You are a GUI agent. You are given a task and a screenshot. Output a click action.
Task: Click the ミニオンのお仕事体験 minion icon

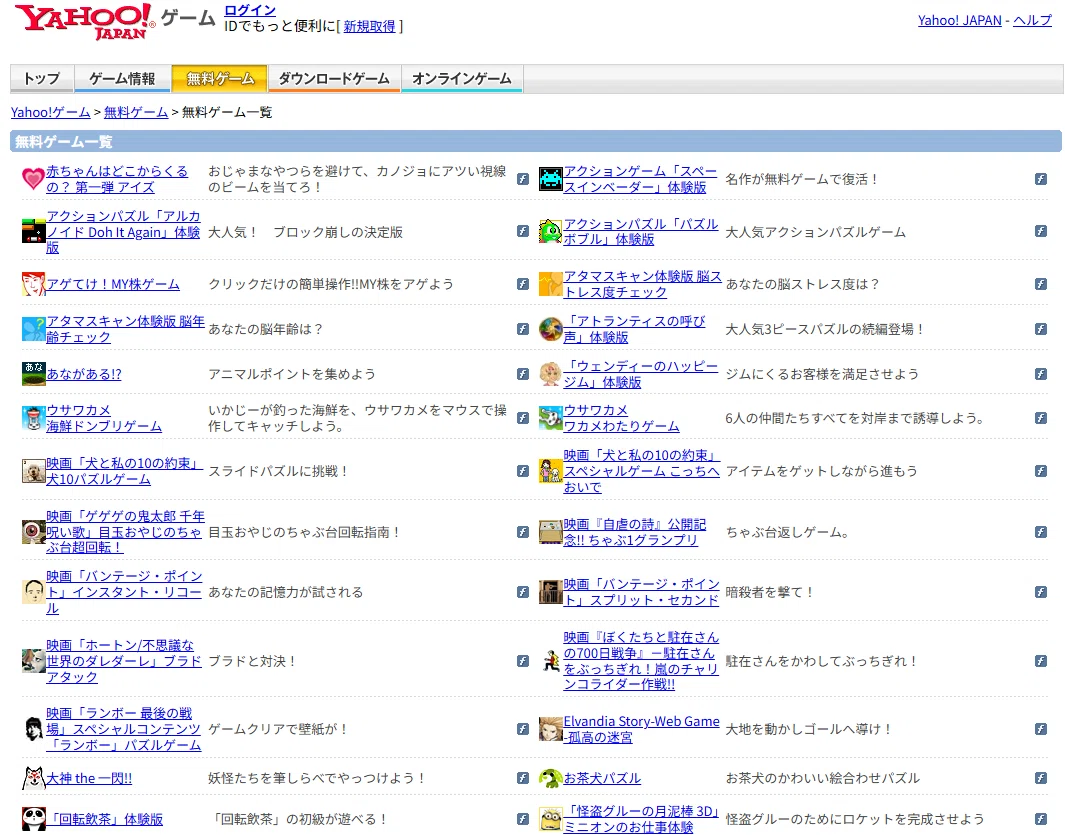pyautogui.click(x=551, y=819)
